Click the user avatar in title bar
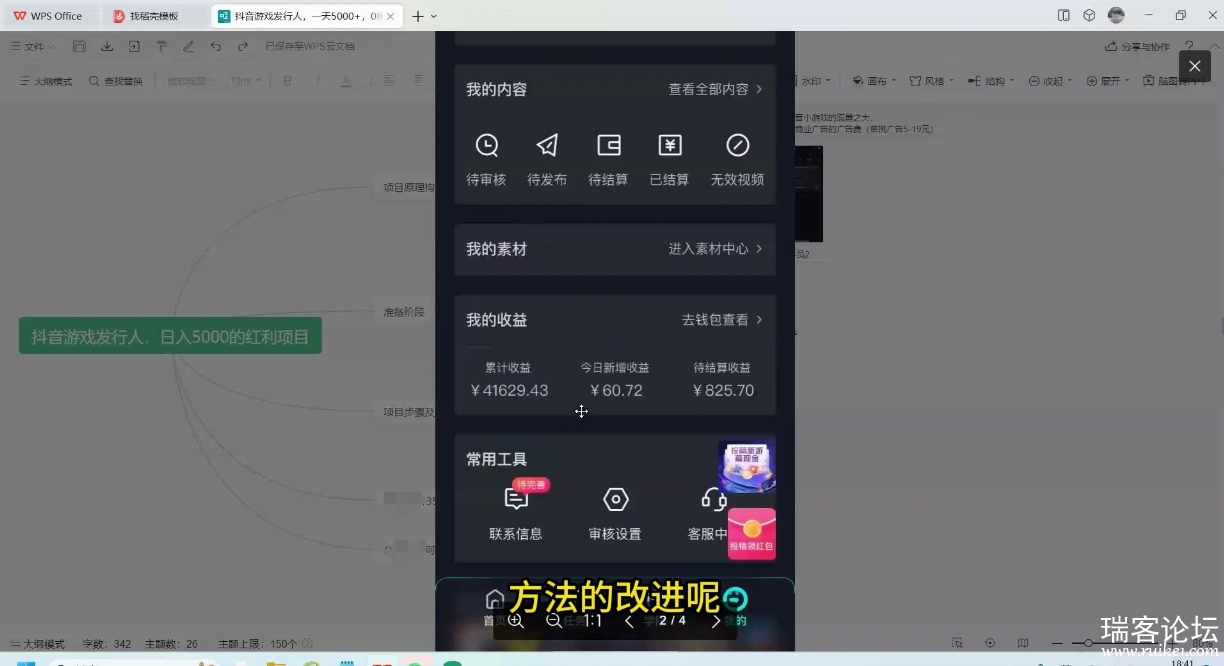 click(x=1116, y=16)
